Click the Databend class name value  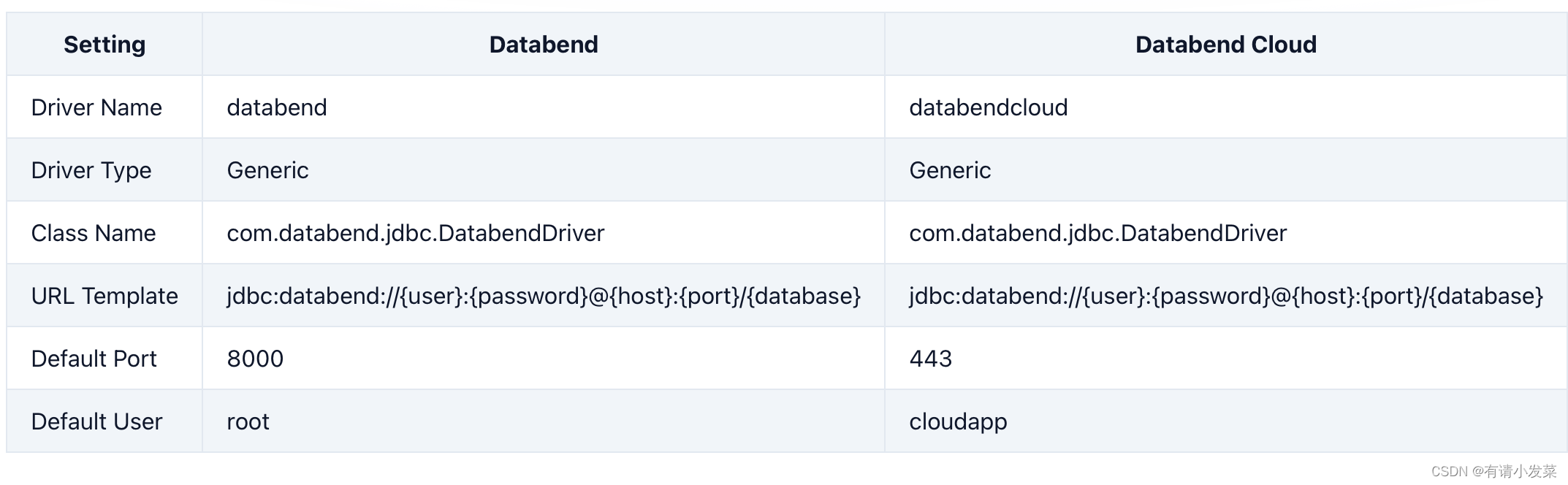415,233
